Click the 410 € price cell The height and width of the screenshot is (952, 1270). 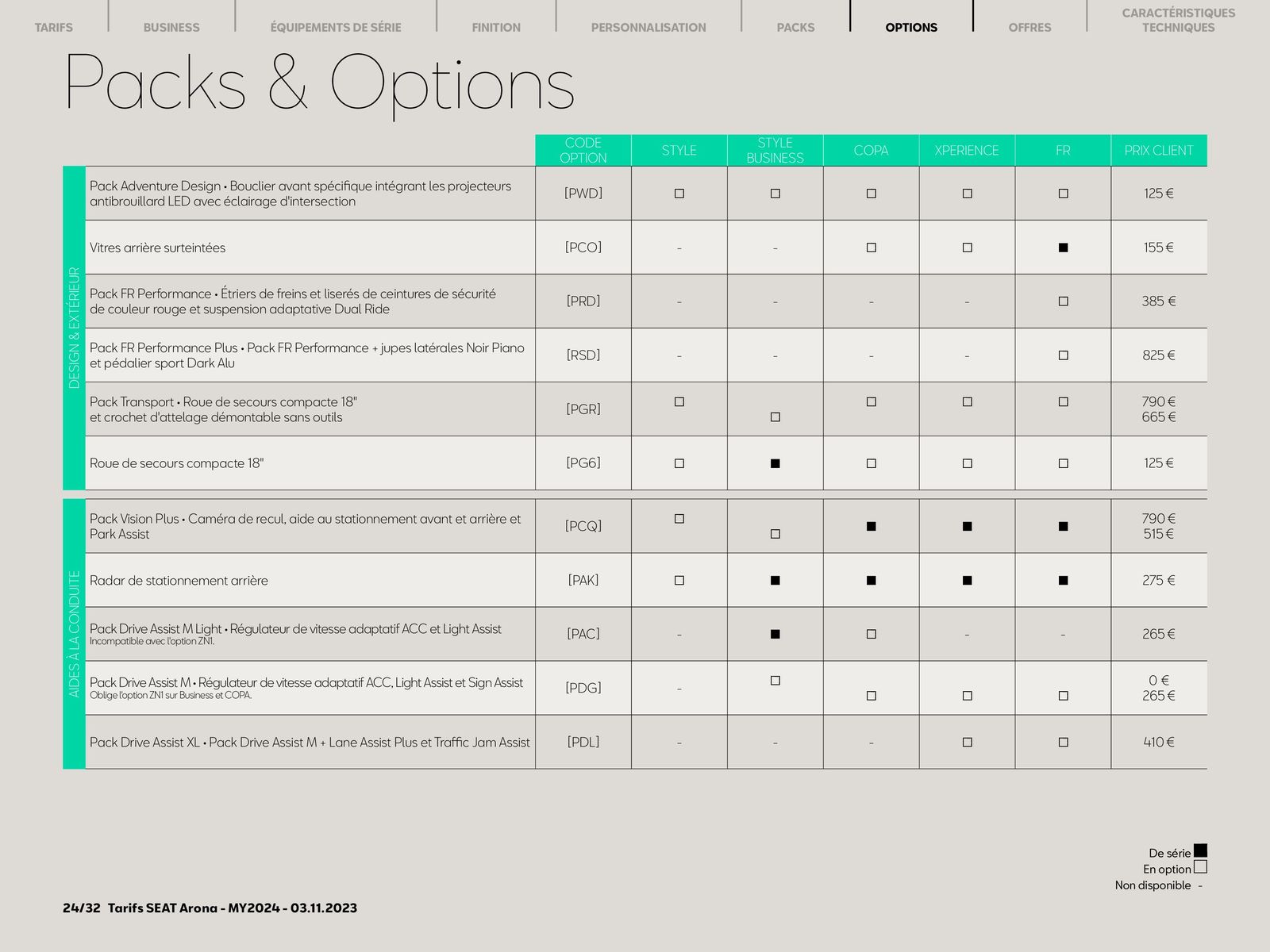1159,743
